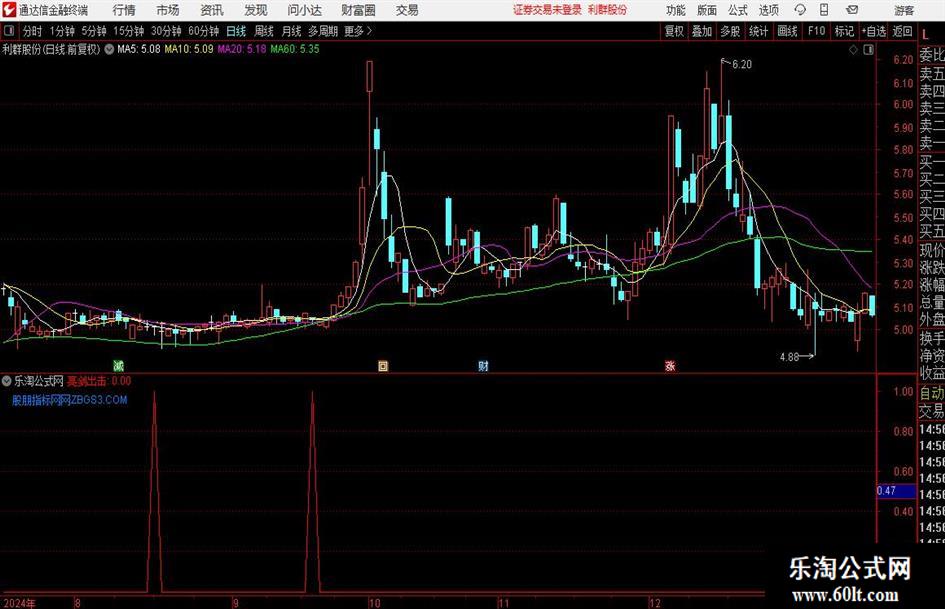The image size is (945, 609).
Task: Click the 标记 mark toolbar button
Action: pyautogui.click(x=844, y=31)
